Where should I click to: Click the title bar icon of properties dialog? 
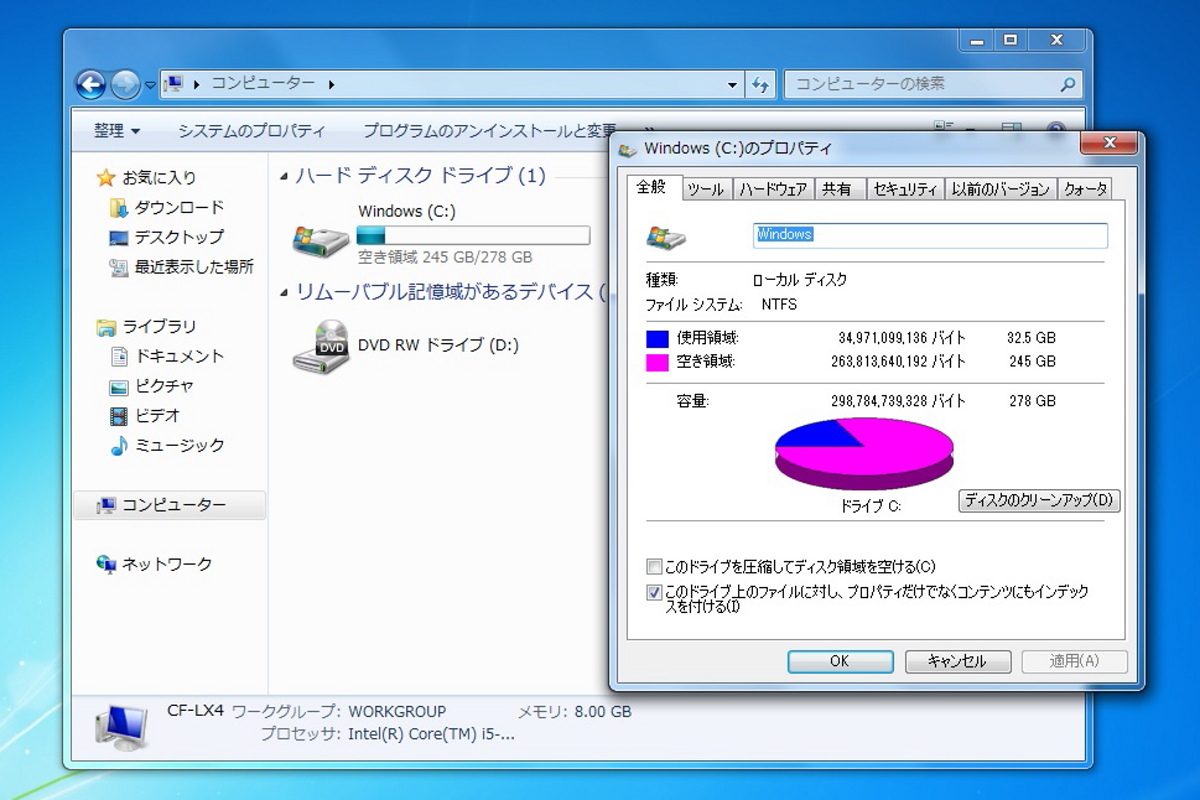click(628, 149)
